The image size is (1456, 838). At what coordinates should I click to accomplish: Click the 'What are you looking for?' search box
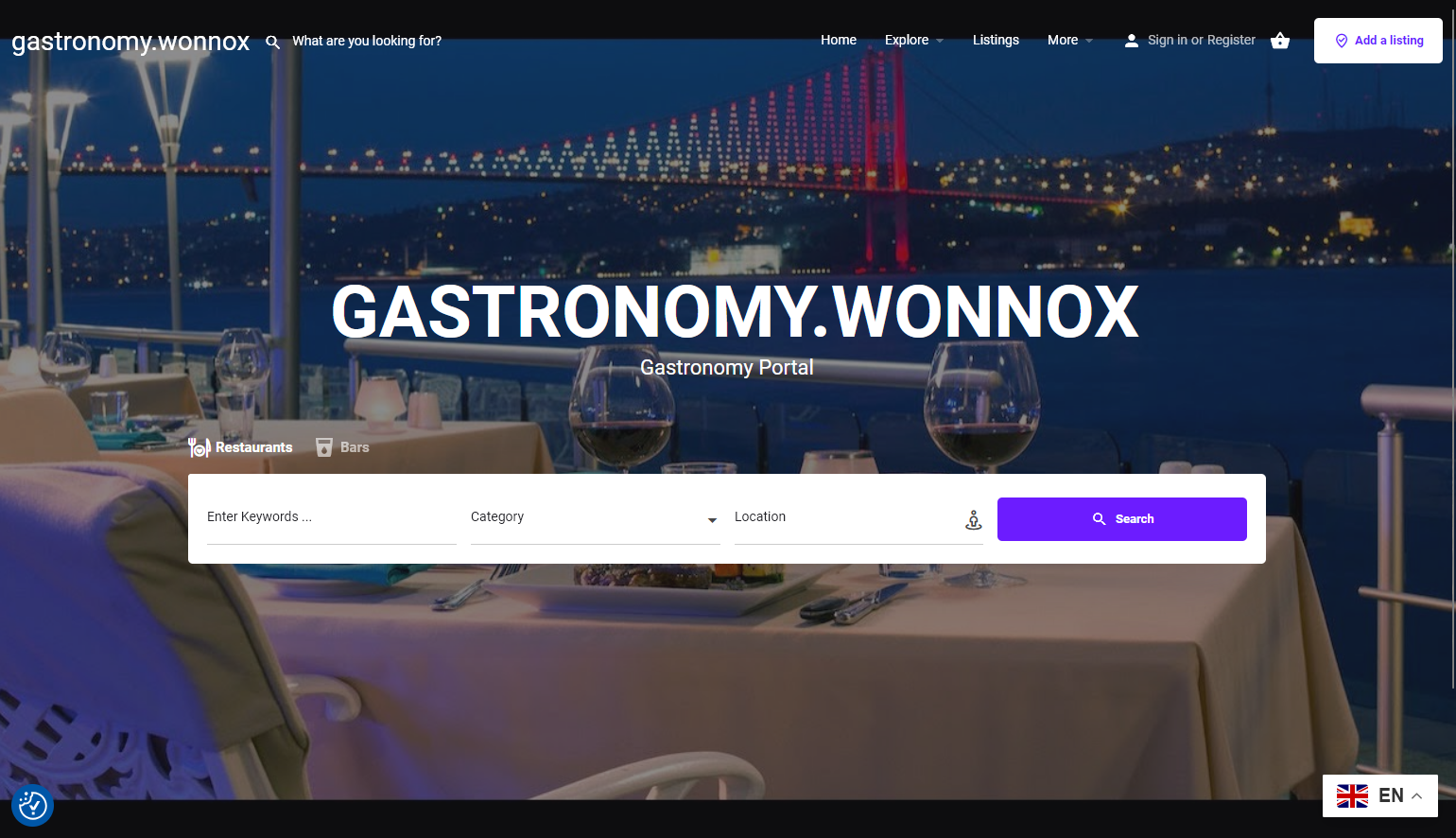367,41
